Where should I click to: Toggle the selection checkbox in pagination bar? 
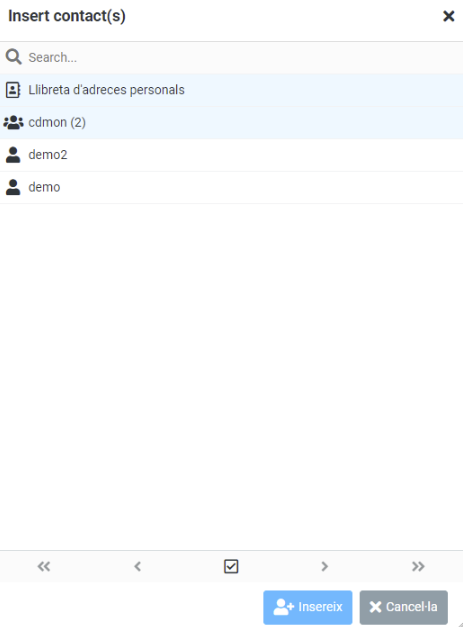(x=231, y=566)
